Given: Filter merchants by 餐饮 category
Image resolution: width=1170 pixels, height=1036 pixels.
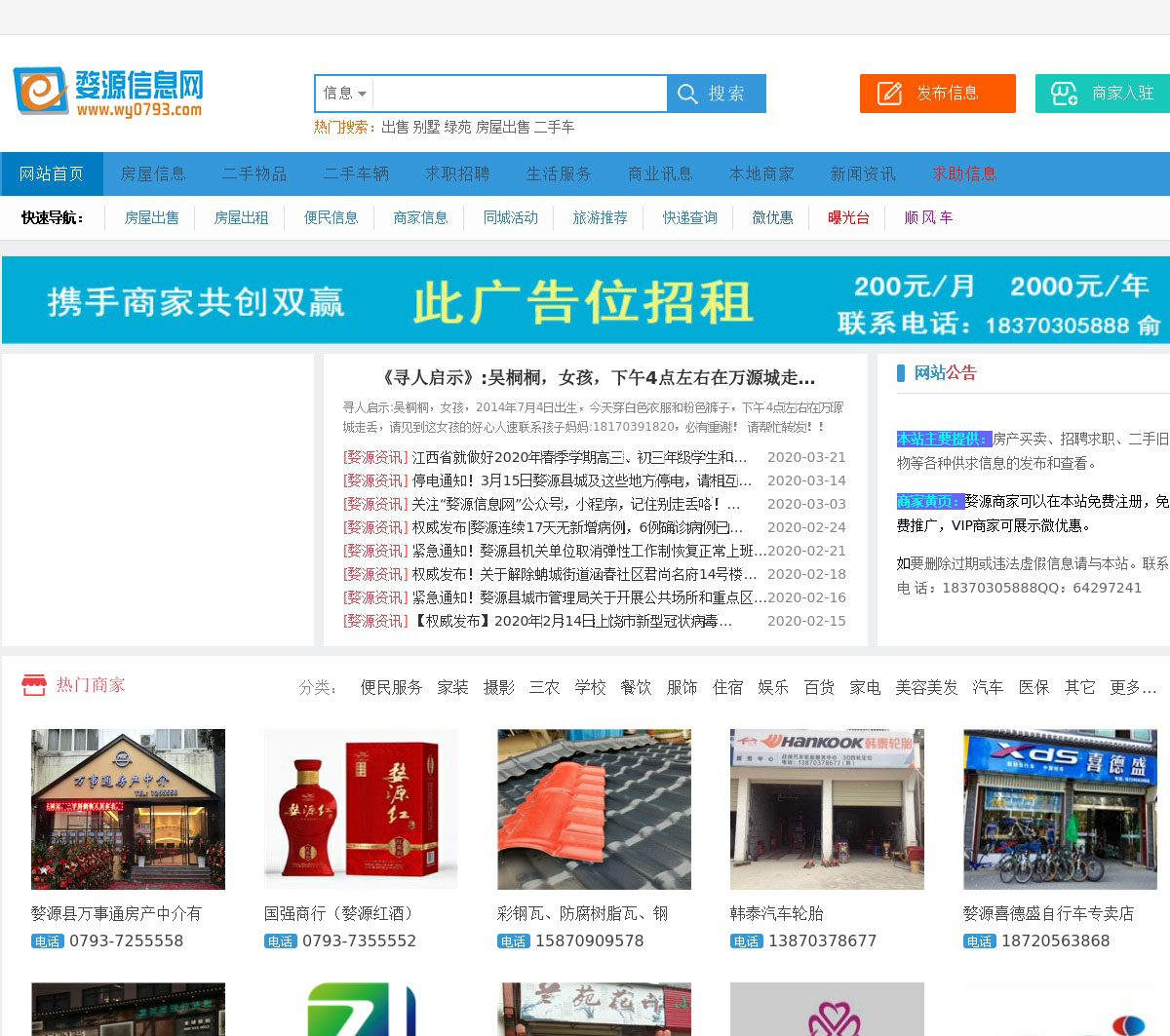Looking at the screenshot, I should (x=636, y=687).
